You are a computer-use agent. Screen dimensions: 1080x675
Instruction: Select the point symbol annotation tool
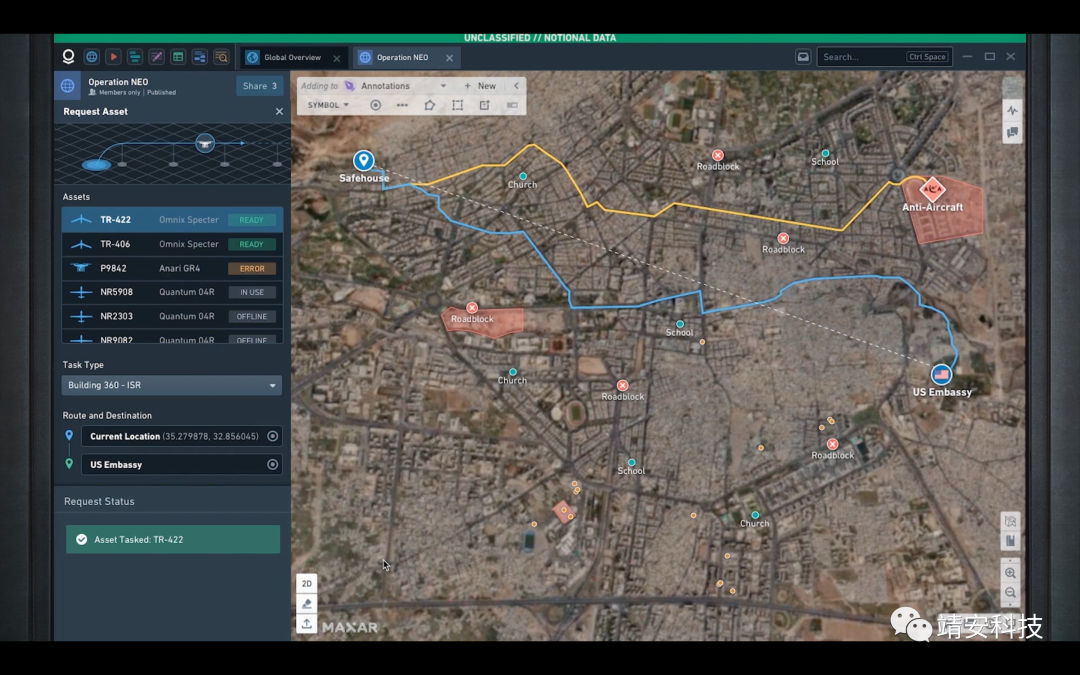(375, 105)
